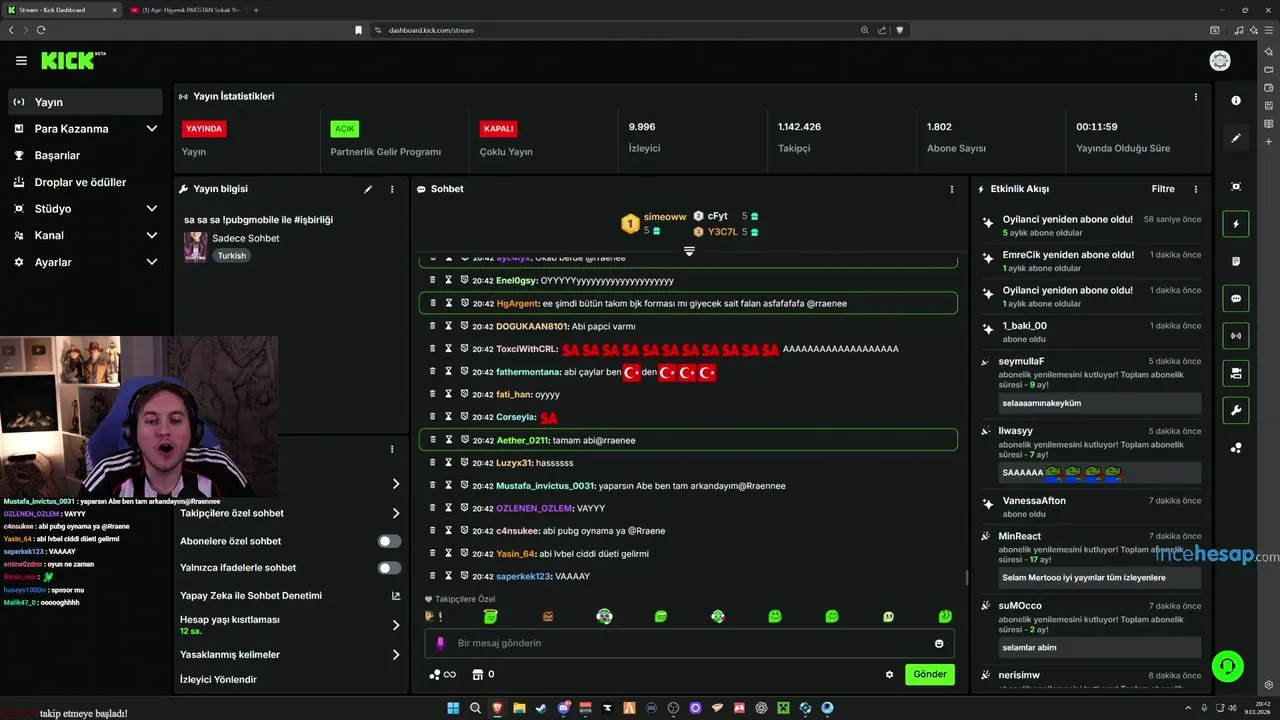Expand Ayarlar sidebar section
The height and width of the screenshot is (720, 1280).
(x=152, y=262)
